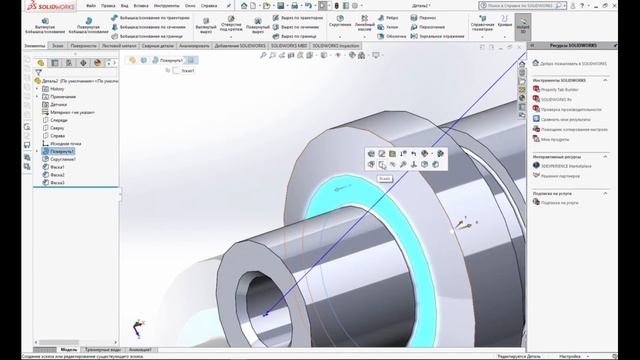The width and height of the screenshot is (640, 360).
Task: Open the Инструменты menu
Action: (167, 6)
